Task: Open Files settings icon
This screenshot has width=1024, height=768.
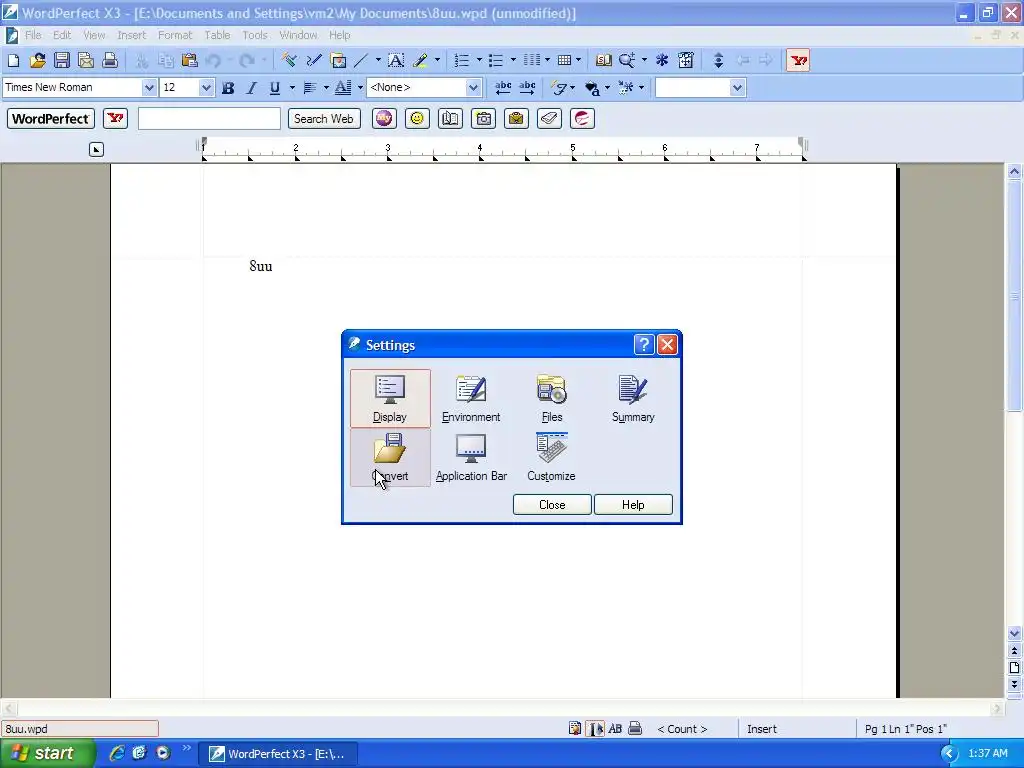Action: click(x=552, y=398)
